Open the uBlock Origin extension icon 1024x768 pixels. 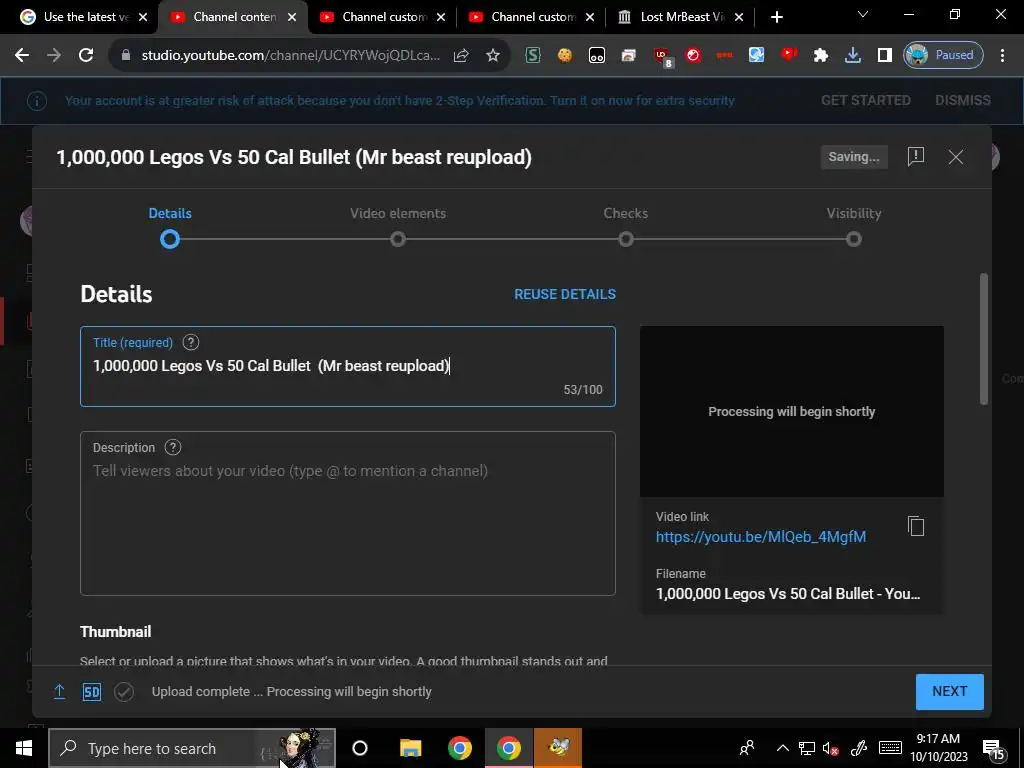tap(662, 57)
